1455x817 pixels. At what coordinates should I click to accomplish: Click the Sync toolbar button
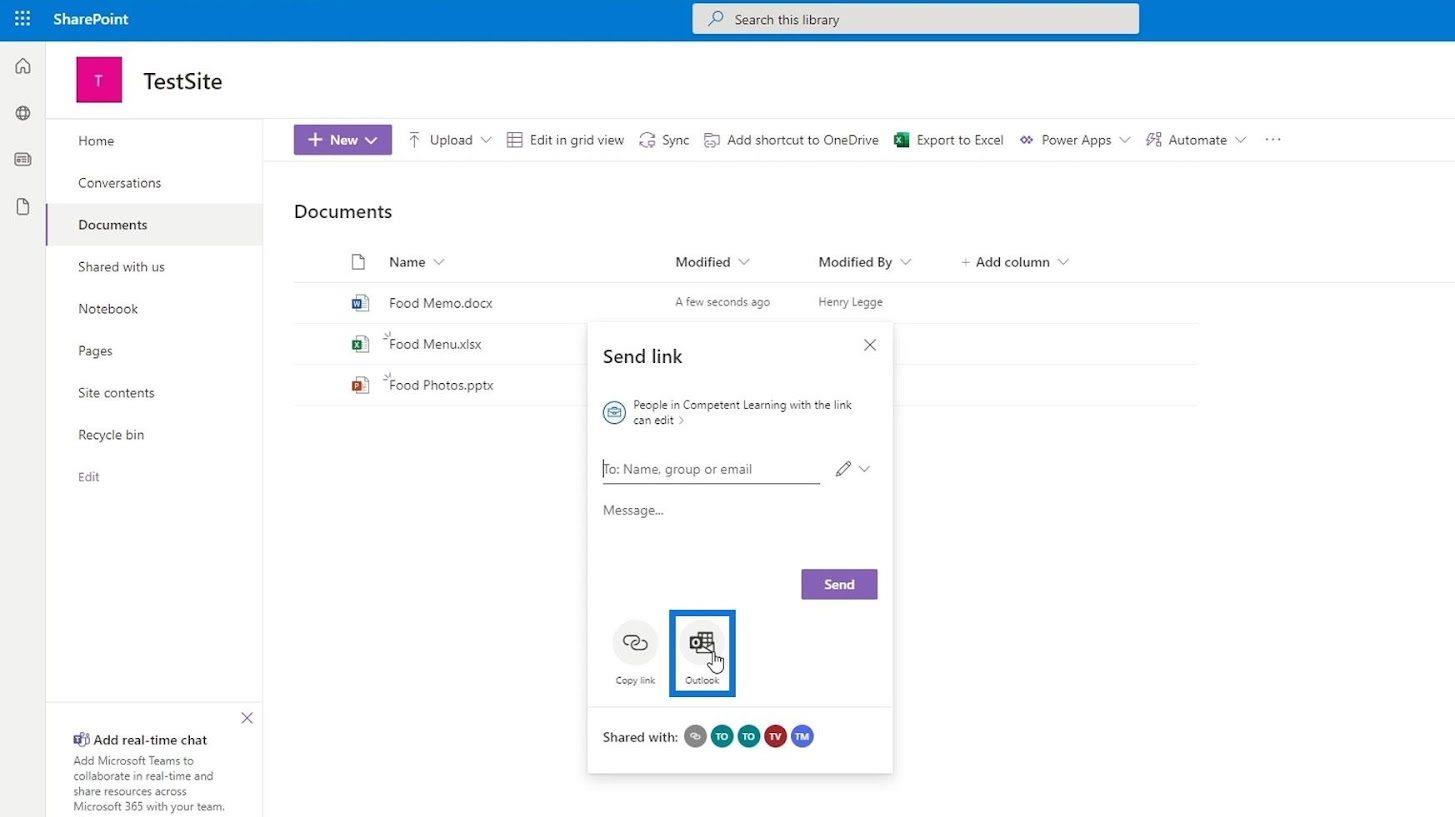(664, 140)
